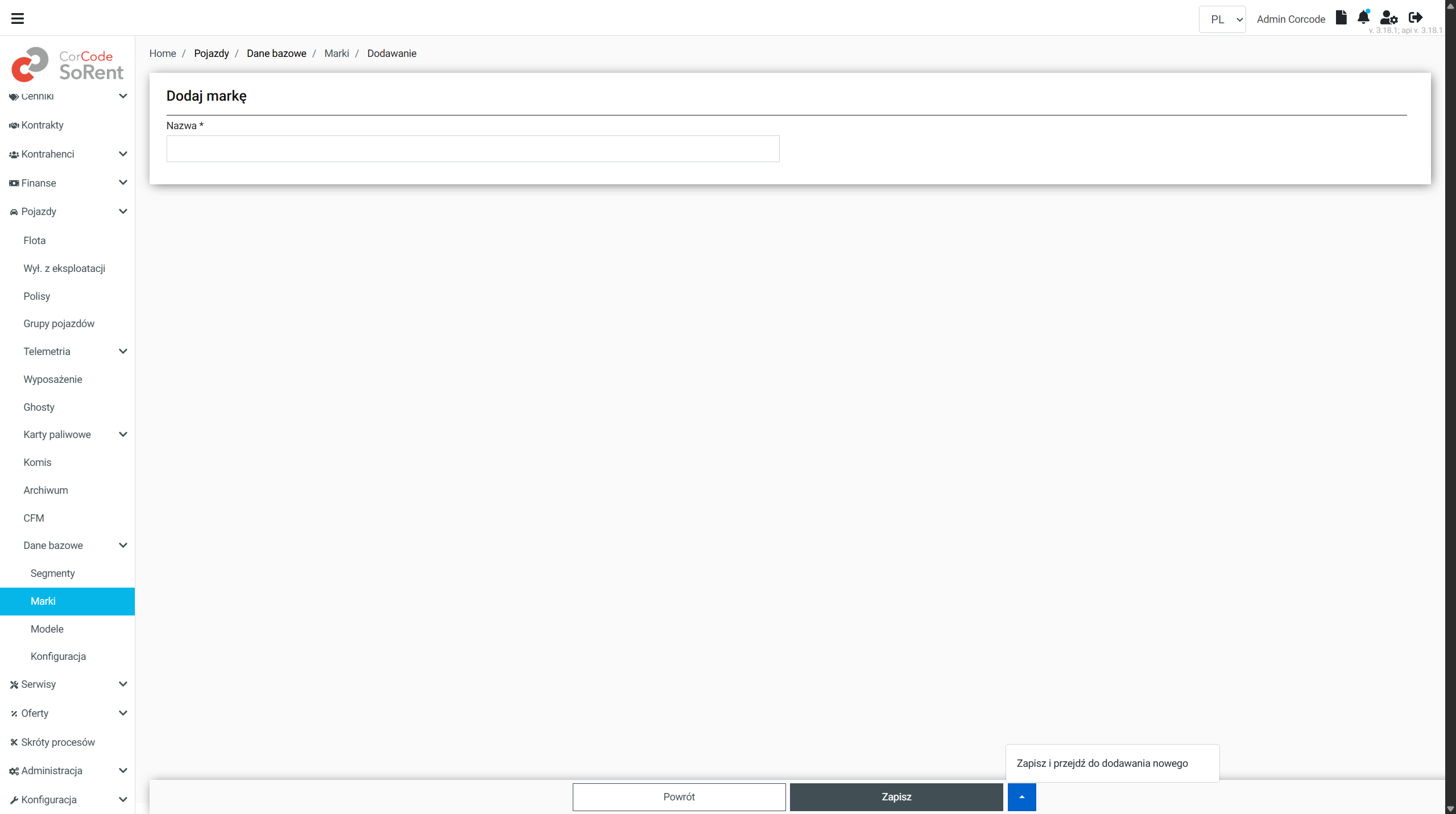Click the Zapisz button

pos(896,797)
